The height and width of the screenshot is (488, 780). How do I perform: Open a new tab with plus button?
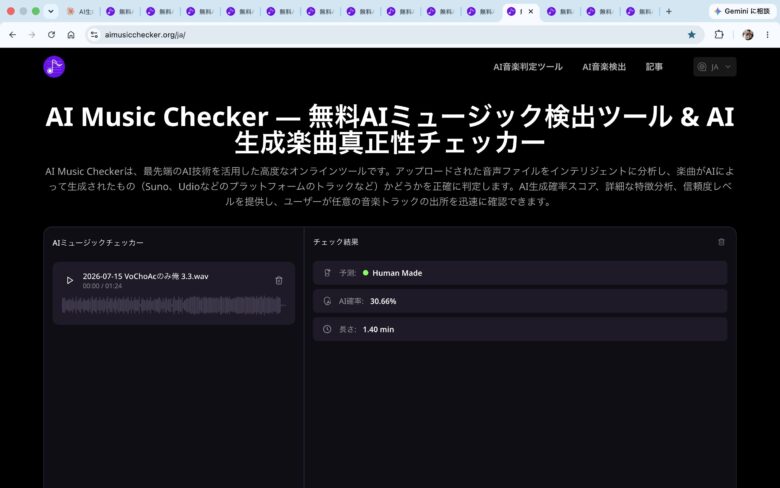[x=669, y=11]
